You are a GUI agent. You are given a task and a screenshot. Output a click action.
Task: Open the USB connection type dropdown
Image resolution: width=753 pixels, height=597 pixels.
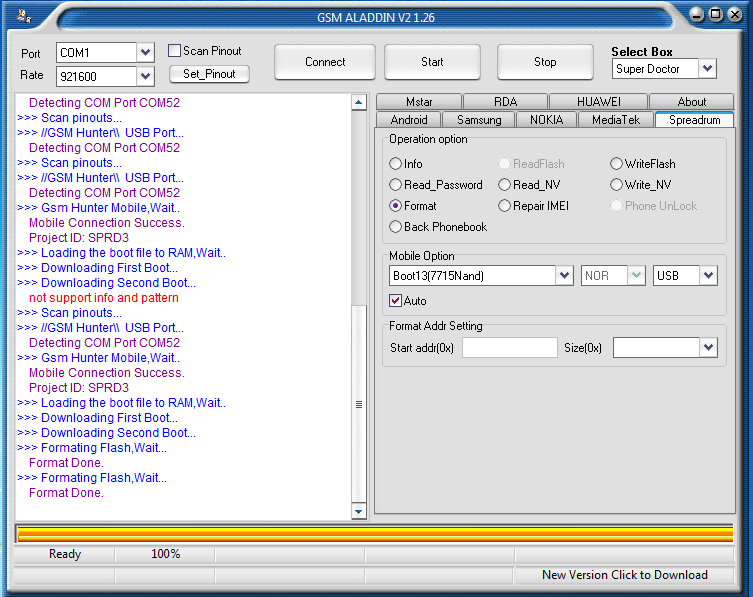click(x=708, y=276)
